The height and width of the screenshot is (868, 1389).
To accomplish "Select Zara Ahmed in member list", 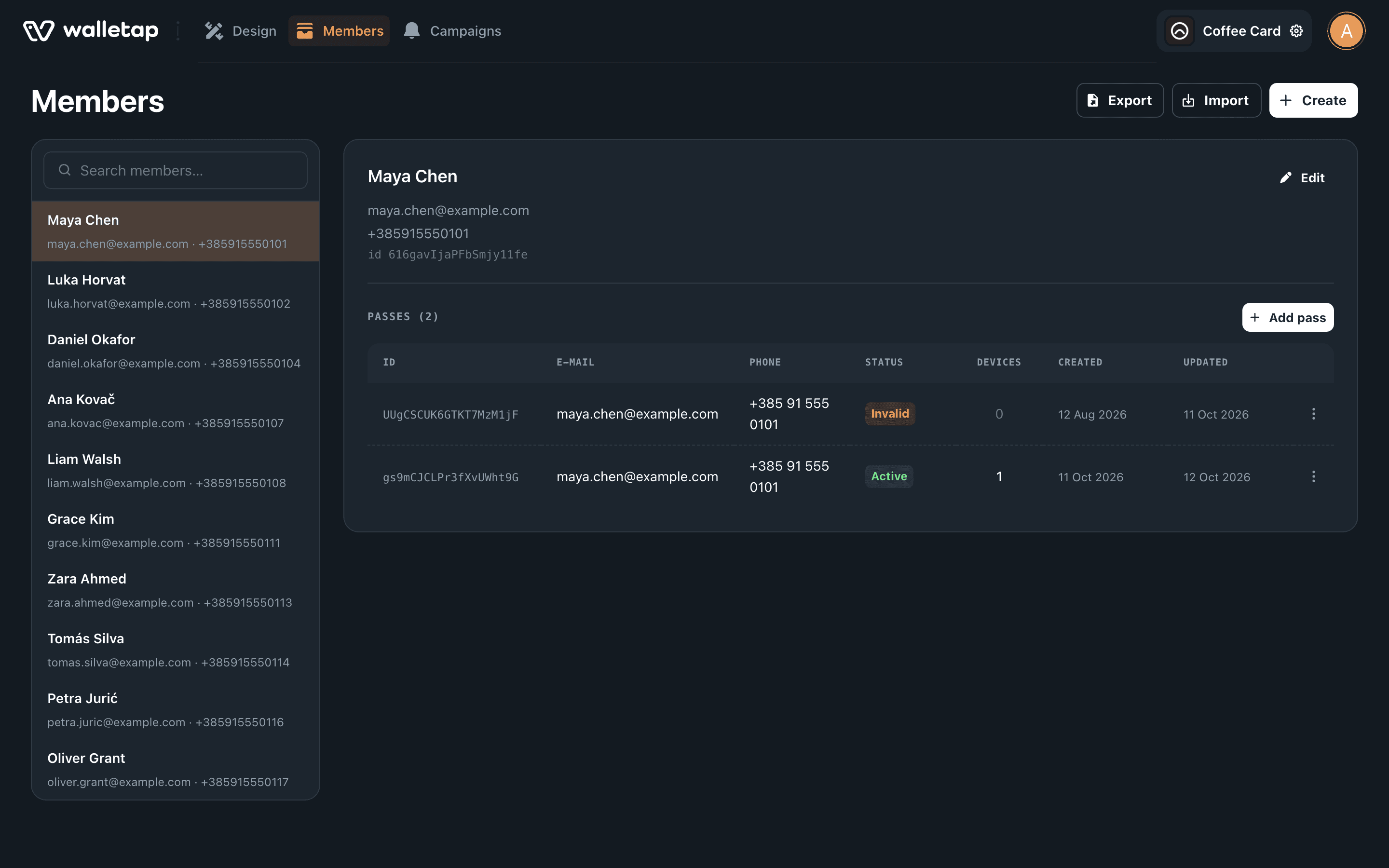I will point(176,590).
